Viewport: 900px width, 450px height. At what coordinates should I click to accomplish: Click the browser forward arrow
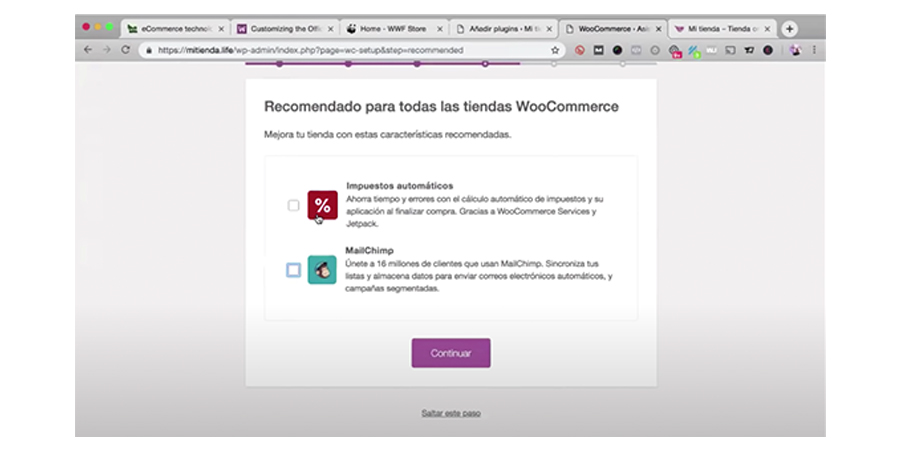[x=106, y=49]
